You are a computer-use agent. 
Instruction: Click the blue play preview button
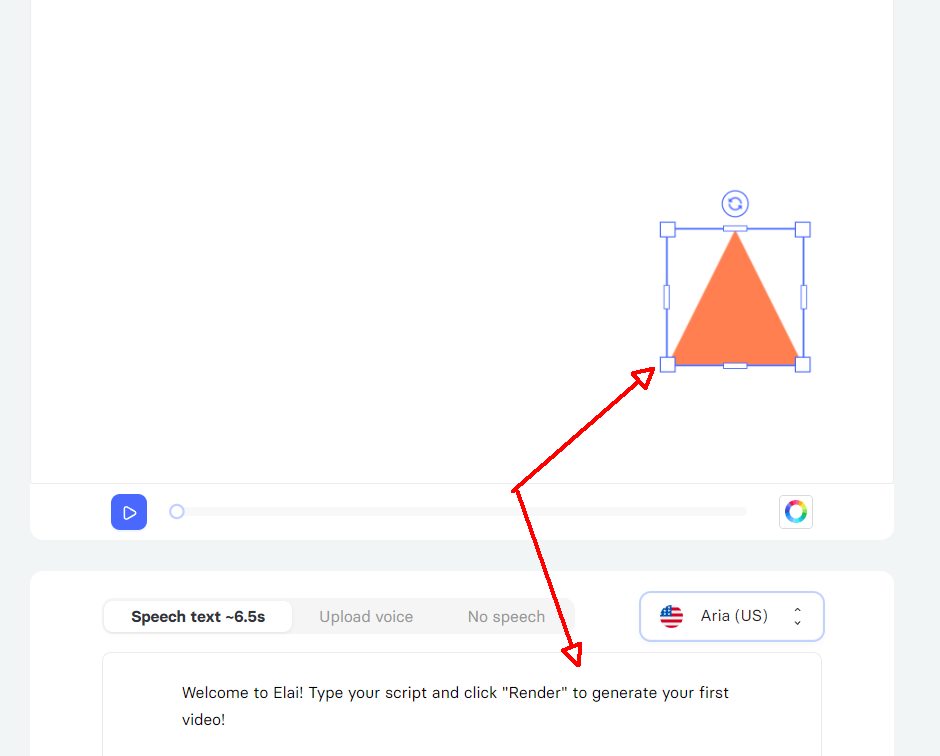[129, 512]
